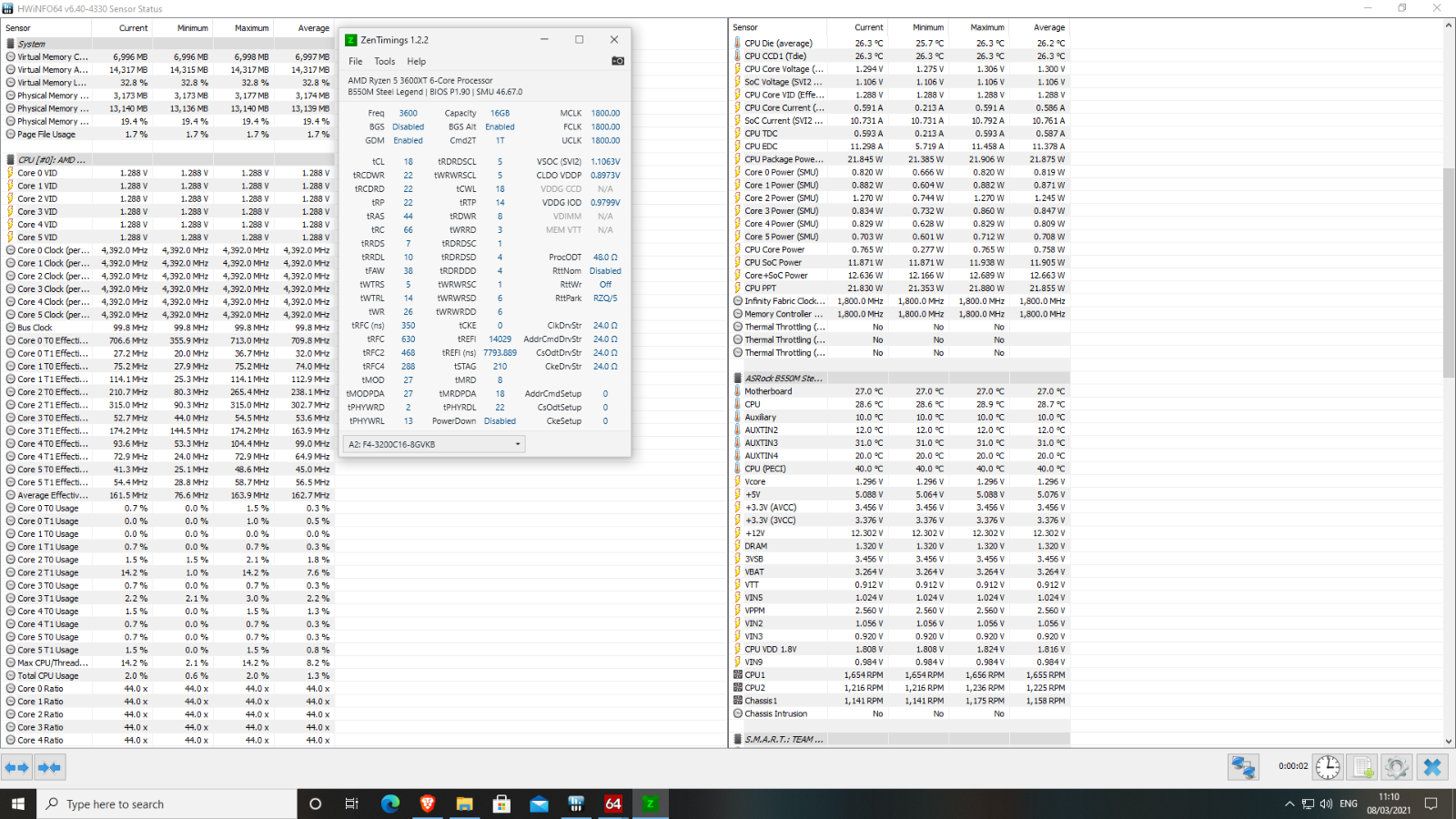This screenshot has width=1456, height=819.
Task: Click the ZenTimings green Z title icon
Action: pyautogui.click(x=351, y=40)
